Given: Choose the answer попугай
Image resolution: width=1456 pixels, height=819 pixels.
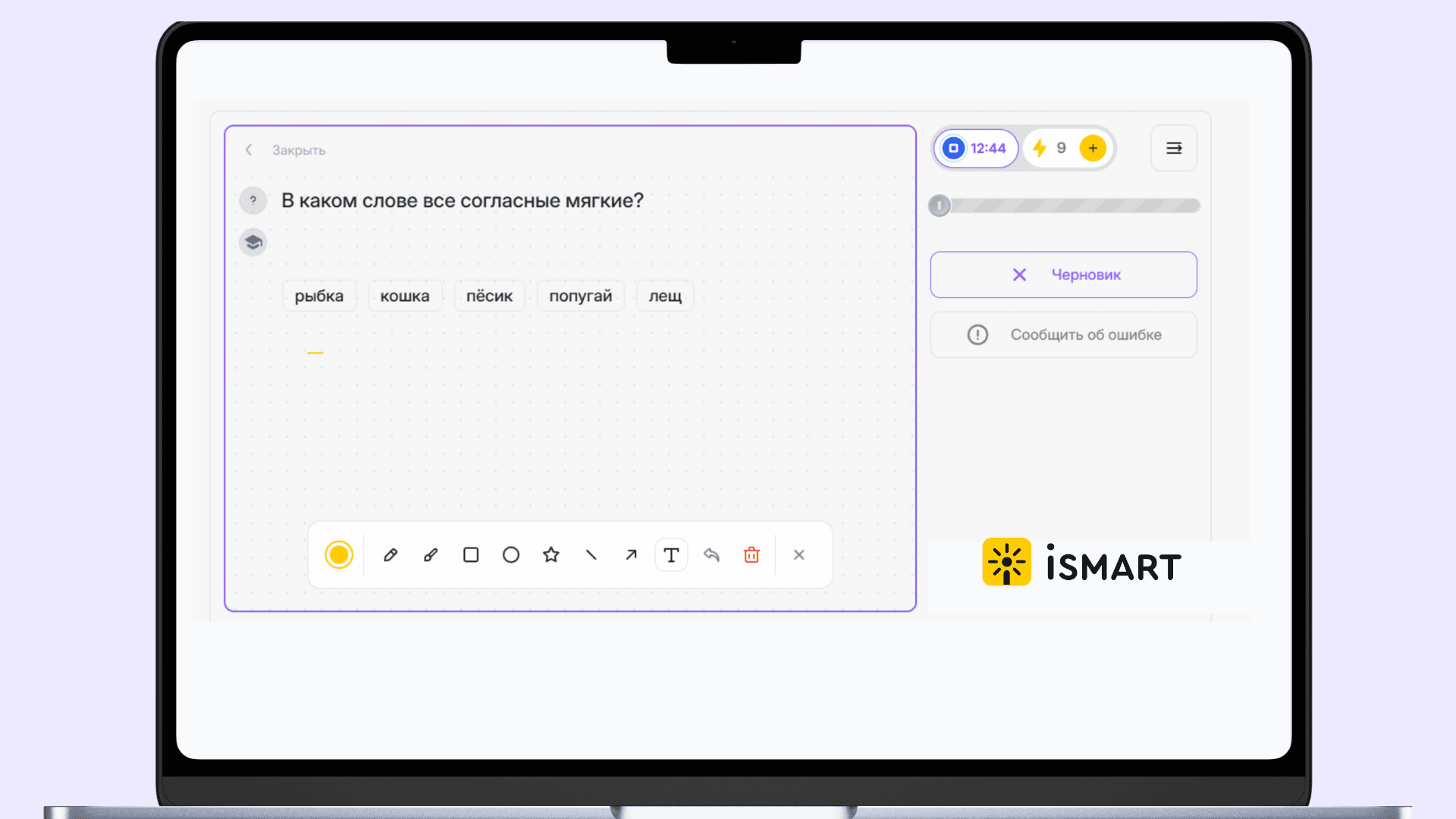Looking at the screenshot, I should [x=581, y=296].
